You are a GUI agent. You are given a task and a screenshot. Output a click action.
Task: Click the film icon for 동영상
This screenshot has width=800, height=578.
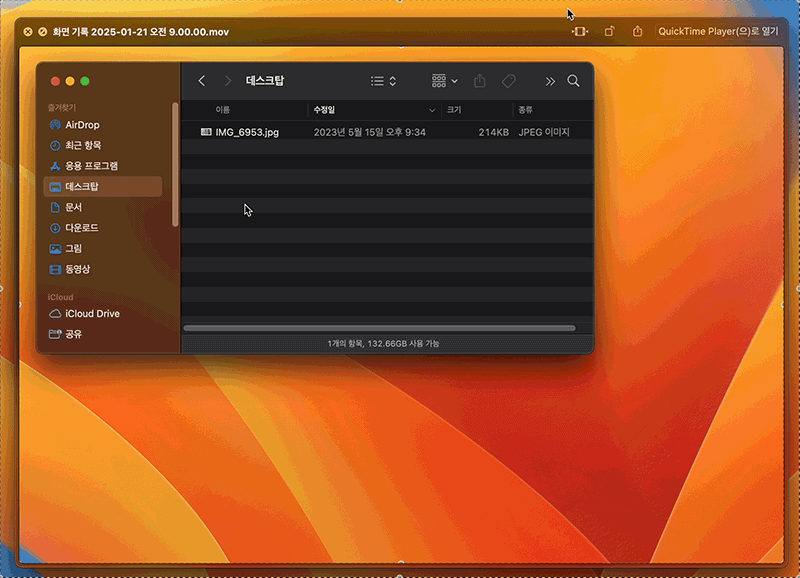coord(55,269)
